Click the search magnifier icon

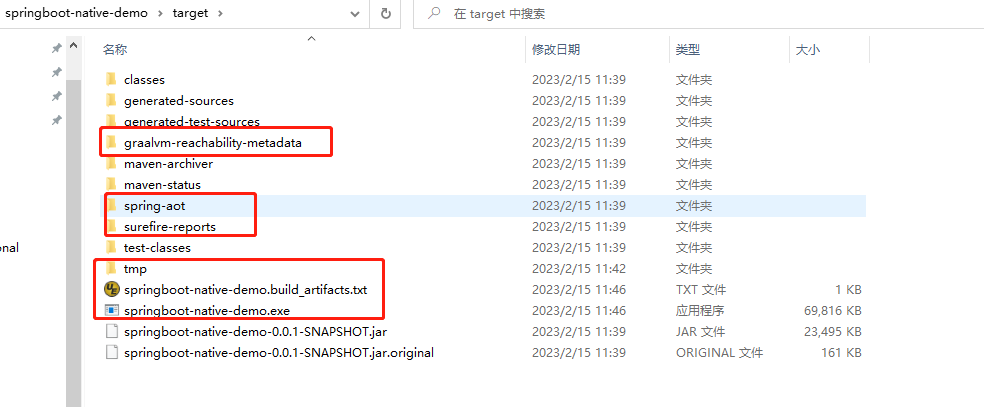tap(434, 13)
